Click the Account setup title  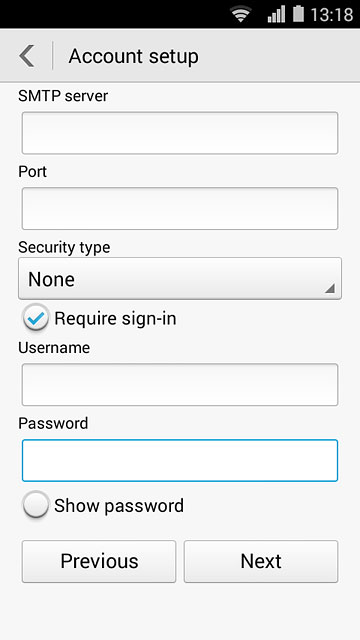coord(133,56)
